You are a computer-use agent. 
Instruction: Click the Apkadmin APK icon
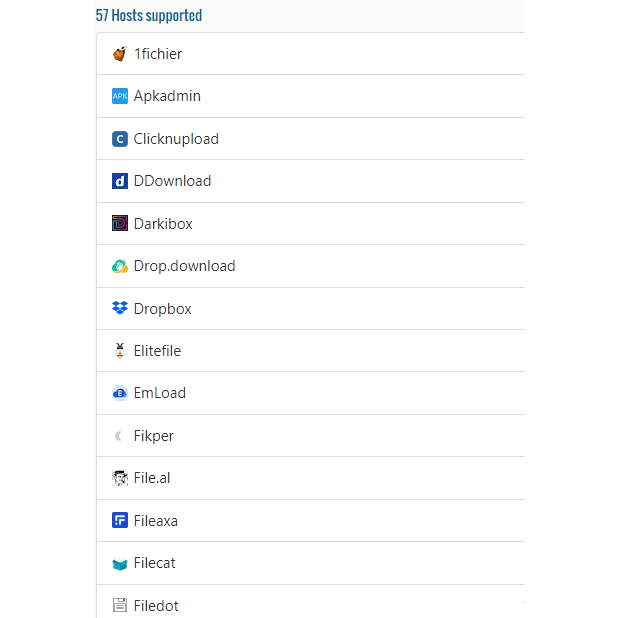[120, 96]
